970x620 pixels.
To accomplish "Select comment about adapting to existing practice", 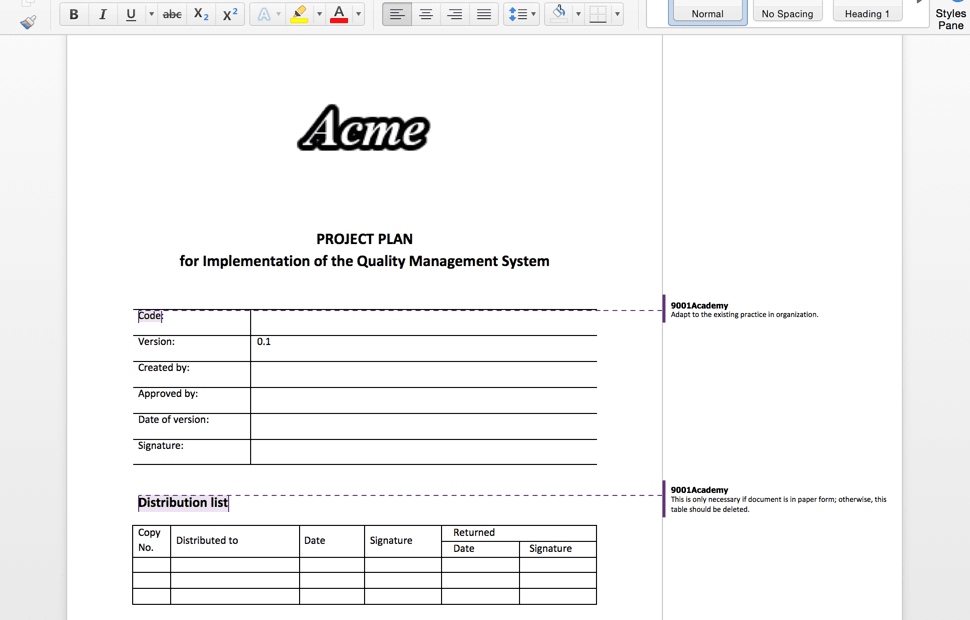I will coord(744,310).
